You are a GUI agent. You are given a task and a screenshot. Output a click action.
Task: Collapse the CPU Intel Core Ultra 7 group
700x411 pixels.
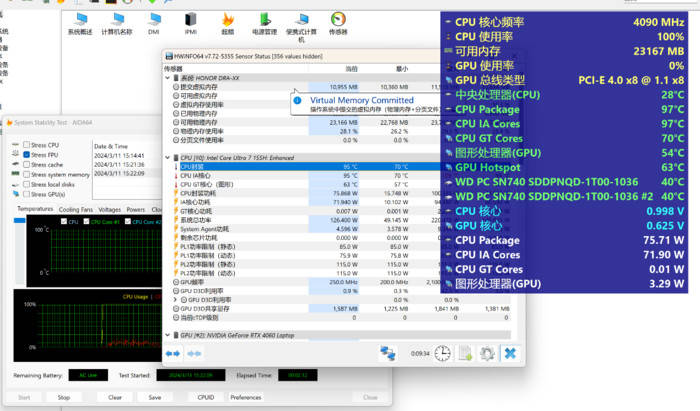[x=168, y=158]
